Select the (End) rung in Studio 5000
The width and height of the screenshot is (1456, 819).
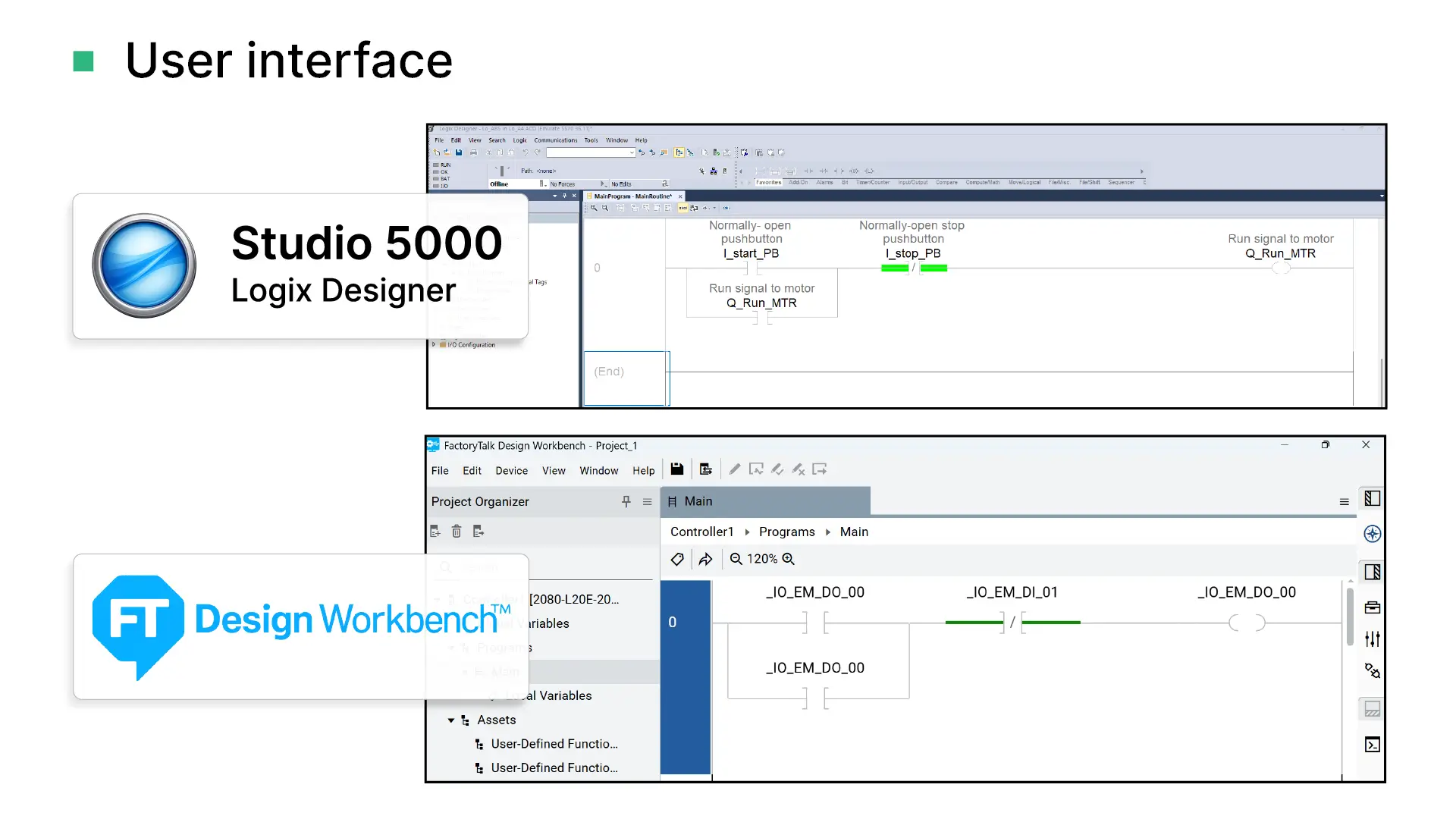click(626, 378)
